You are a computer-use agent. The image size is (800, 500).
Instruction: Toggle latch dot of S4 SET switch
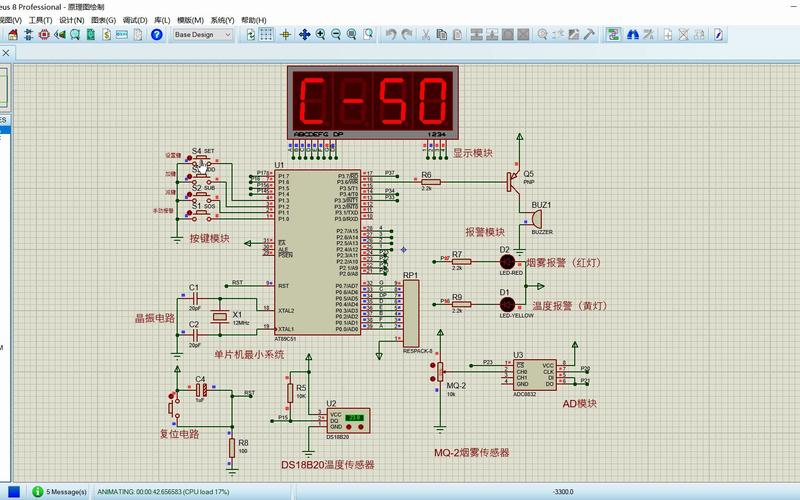pos(190,158)
